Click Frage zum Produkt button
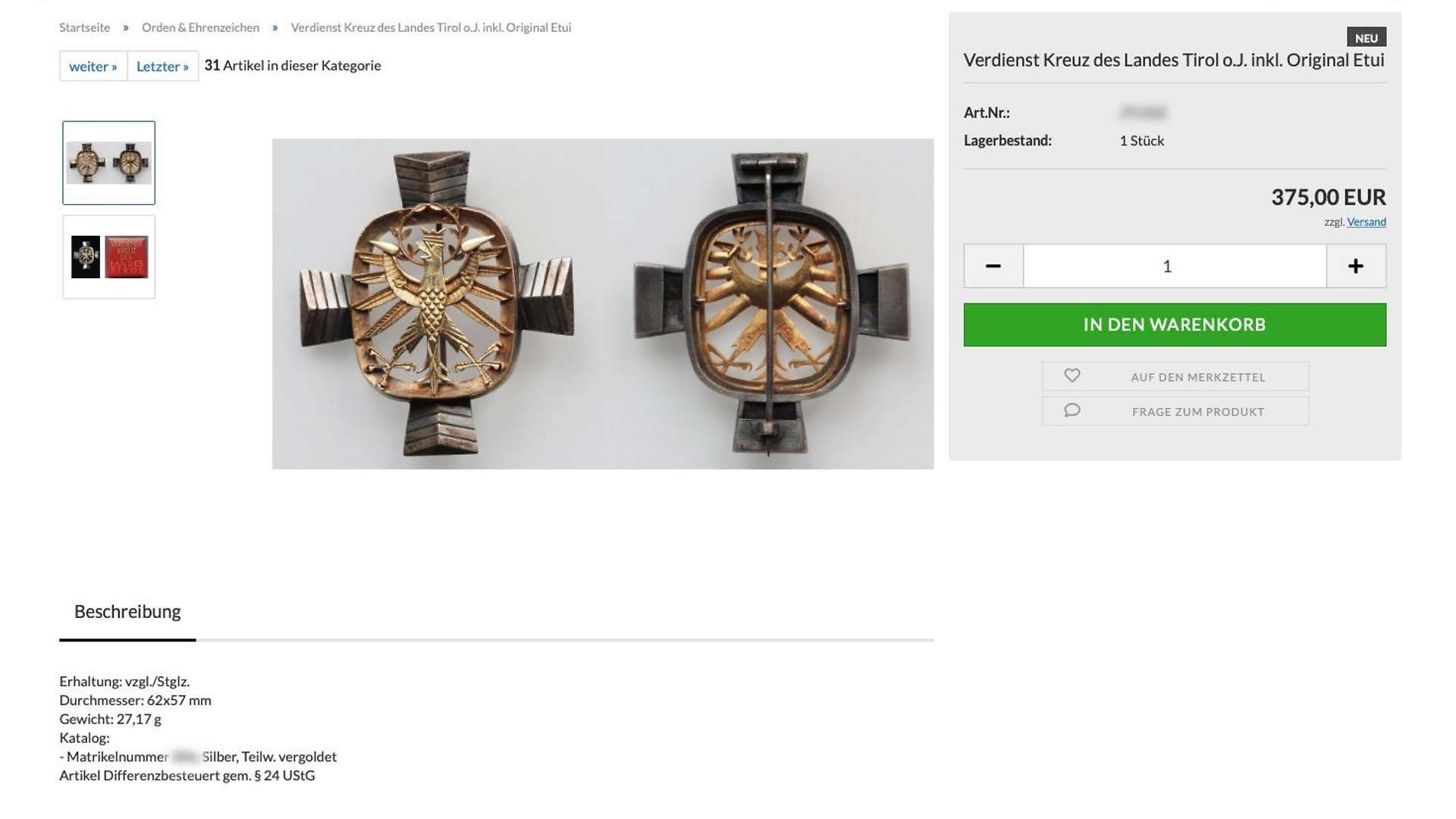Screen dimensions: 1456x819 point(1197,412)
